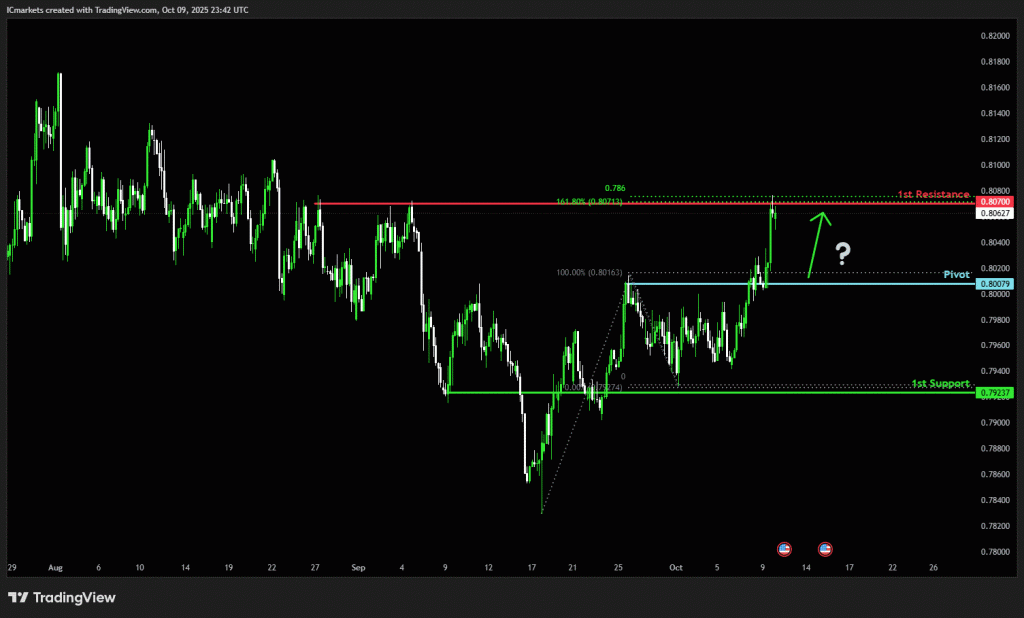Click the Pivot text label
This screenshot has height=618, width=1024.
click(957, 273)
